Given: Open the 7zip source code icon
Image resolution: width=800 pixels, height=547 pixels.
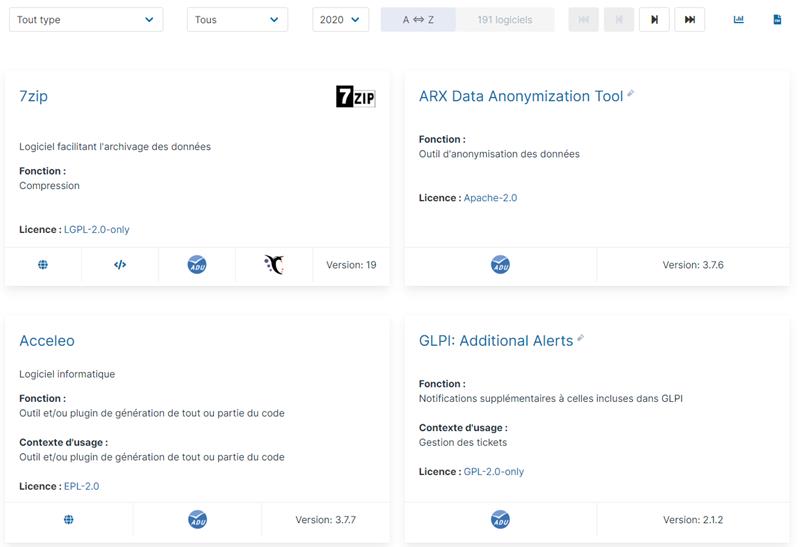Looking at the screenshot, I should (x=120, y=264).
